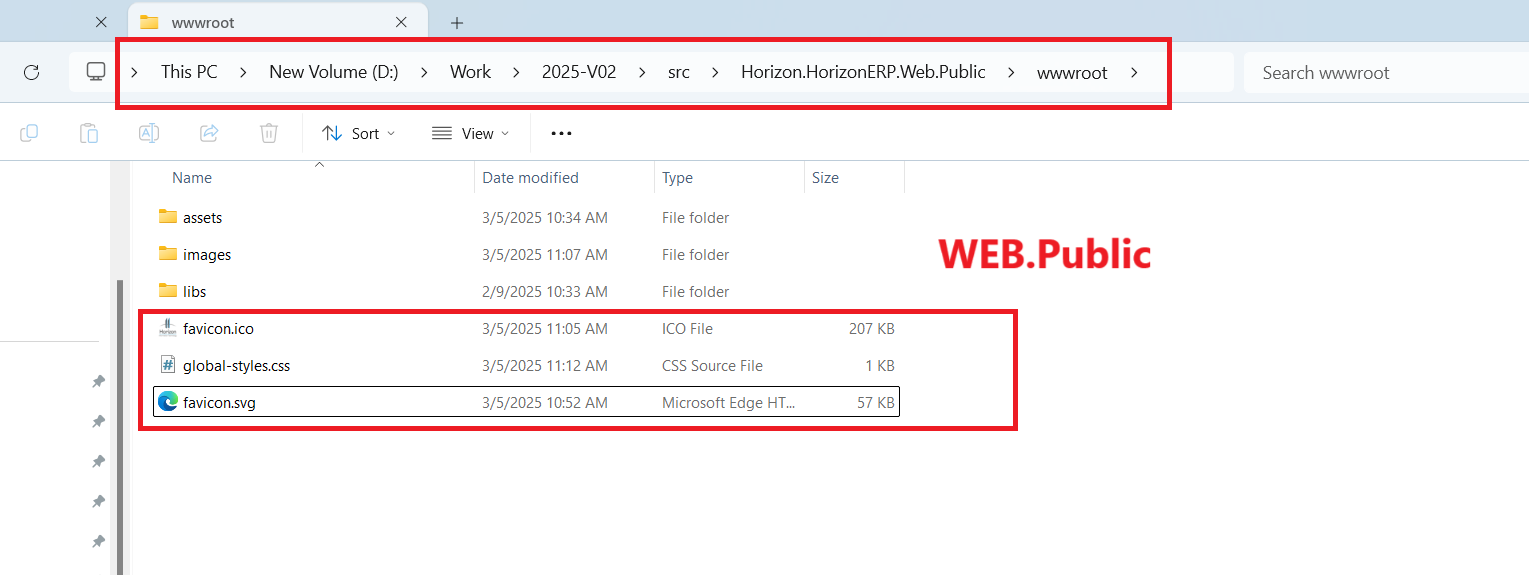Open the See more (three dots) menu
The image size is (1529, 575).
(561, 133)
